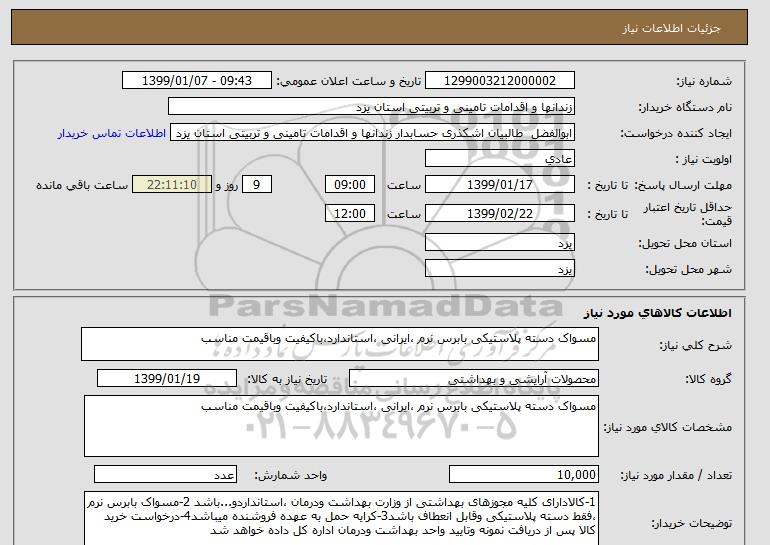This screenshot has height=545, width=770.
Task: Click the نام دستگاه خریدار field
Action: (x=371, y=107)
